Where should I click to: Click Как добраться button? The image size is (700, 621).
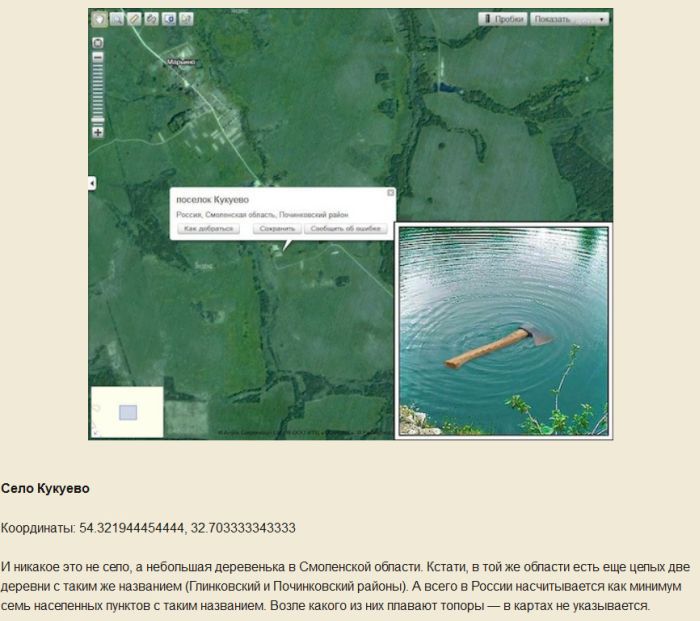coord(209,228)
